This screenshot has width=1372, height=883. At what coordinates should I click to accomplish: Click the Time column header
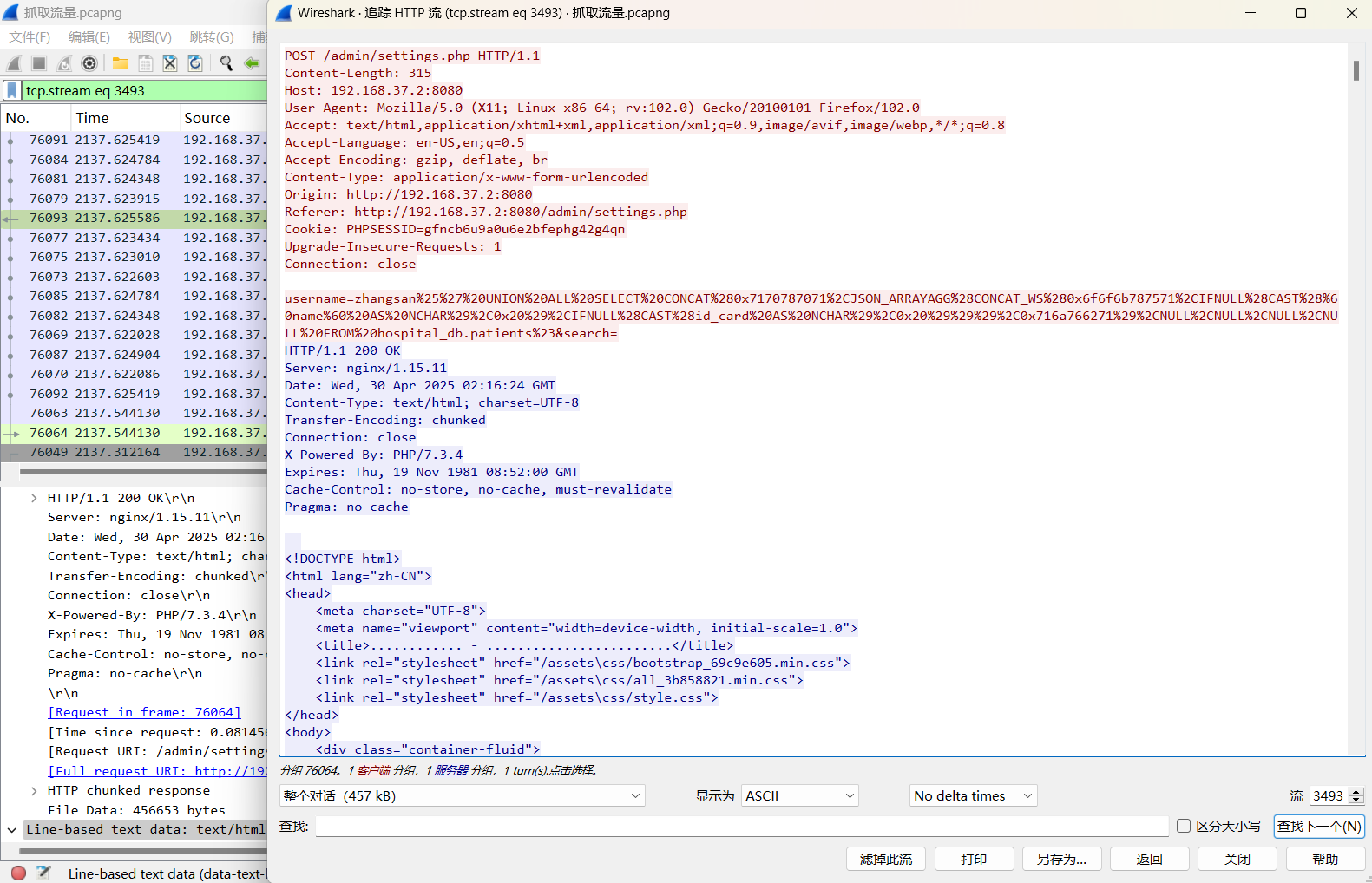click(124, 118)
